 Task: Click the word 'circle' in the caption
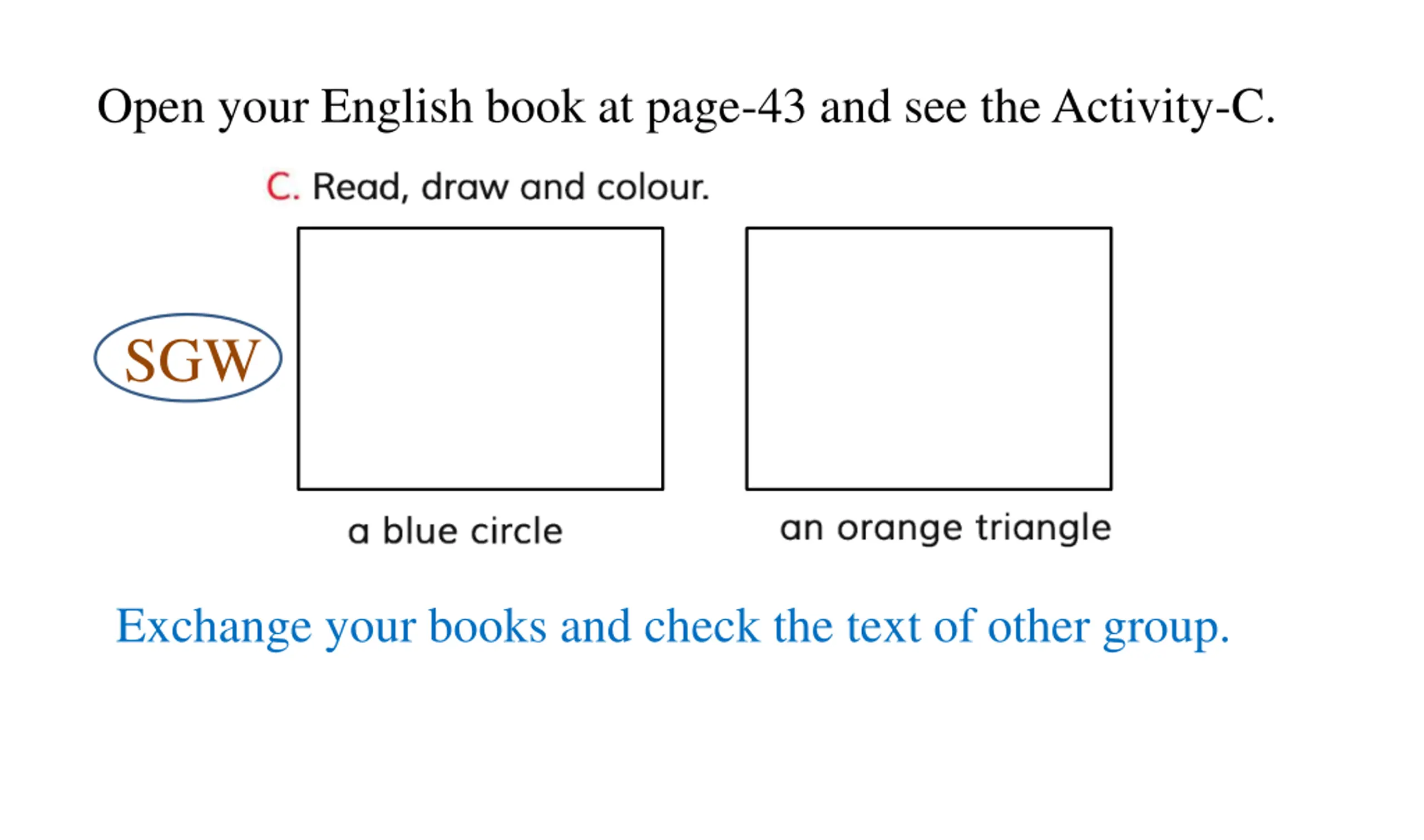click(x=516, y=531)
